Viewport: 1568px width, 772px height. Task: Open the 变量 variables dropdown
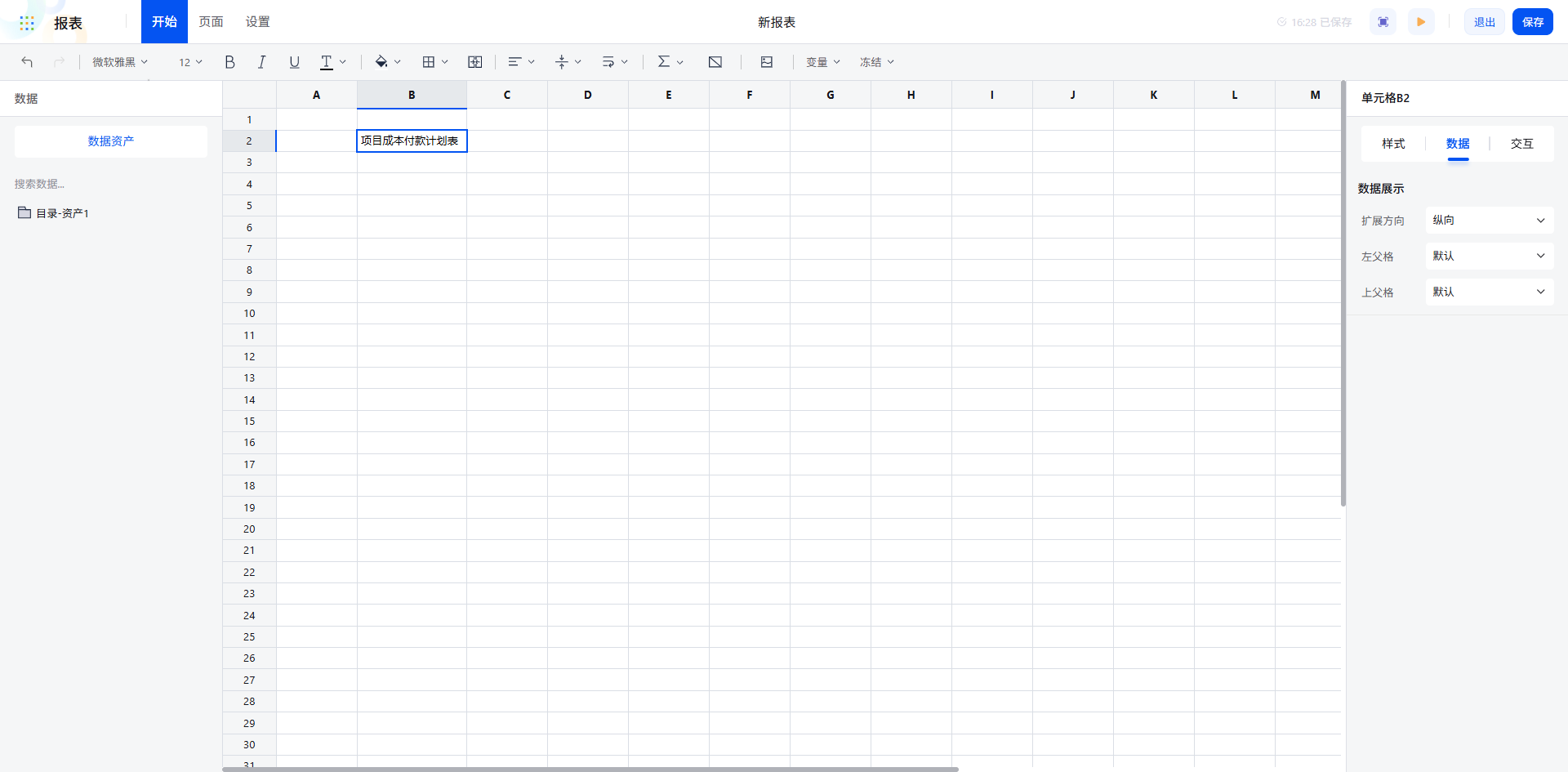[823, 62]
